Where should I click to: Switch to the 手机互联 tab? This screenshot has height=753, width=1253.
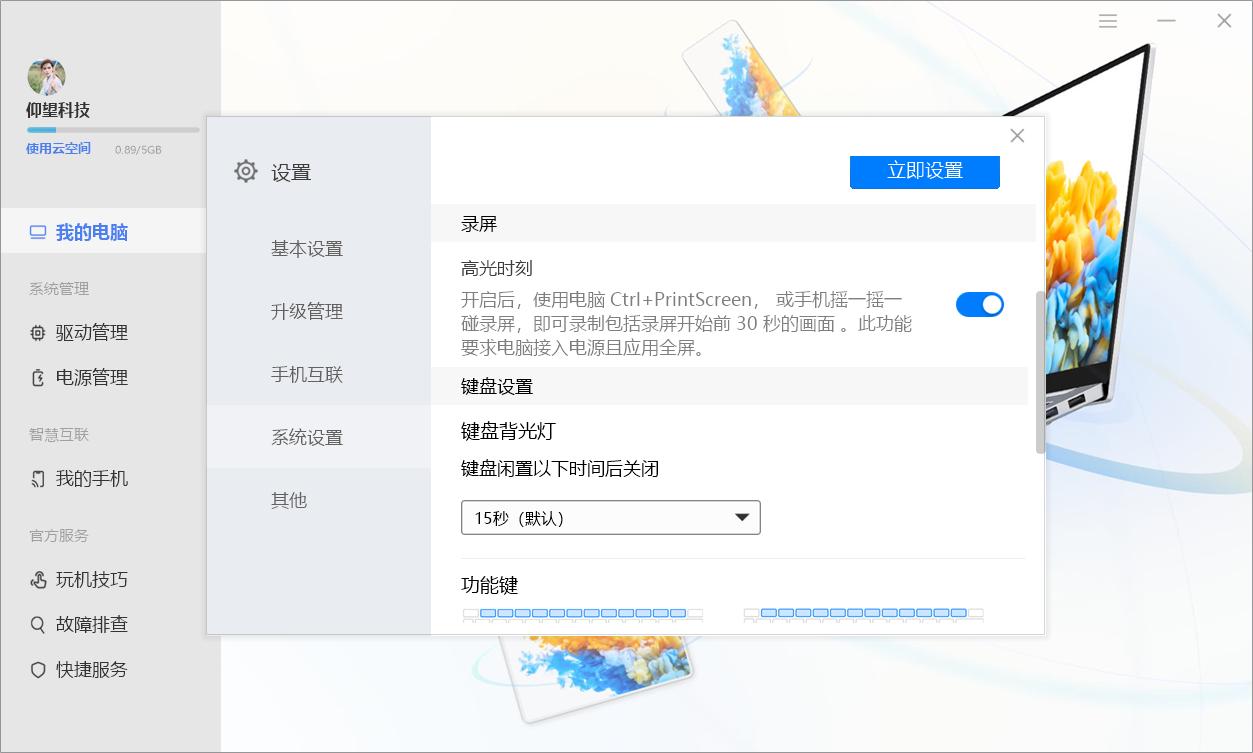[x=305, y=374]
